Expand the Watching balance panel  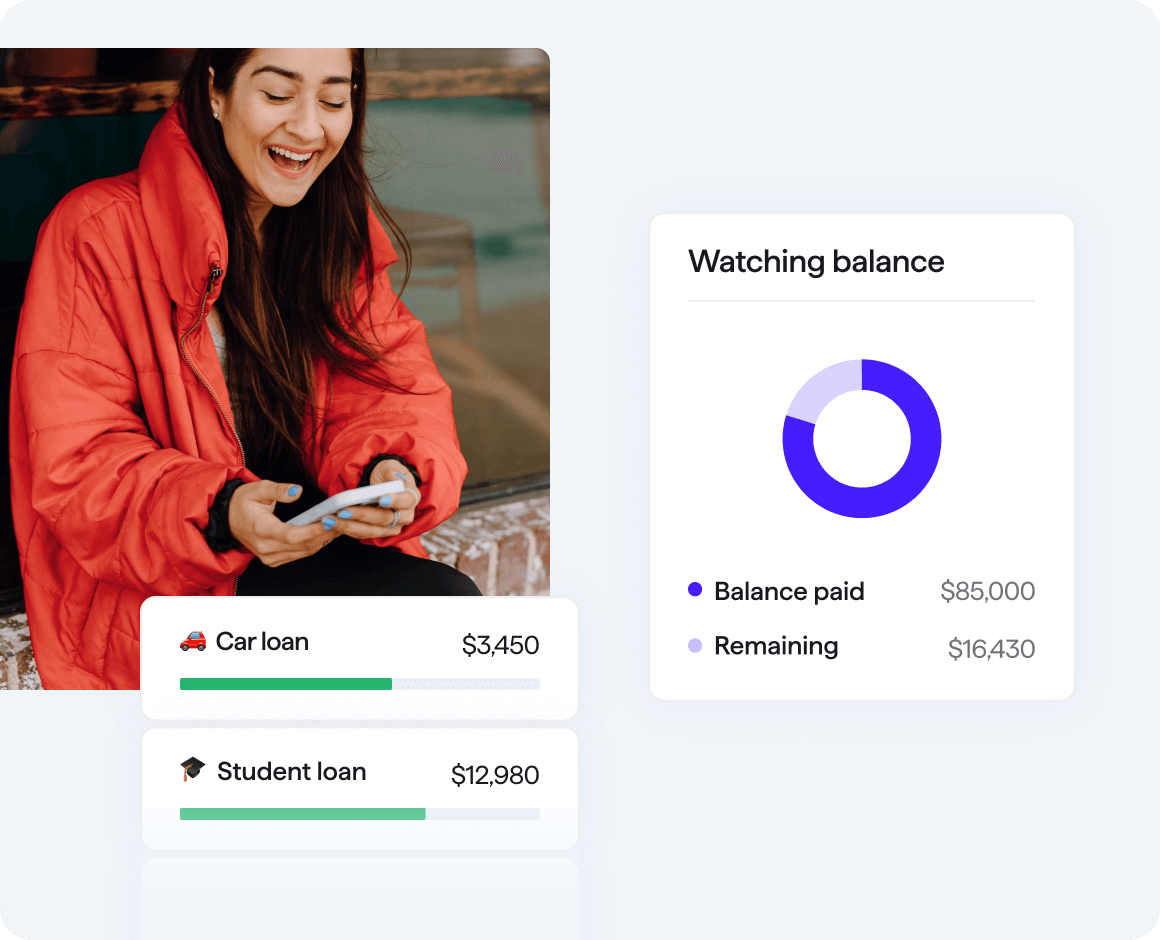tap(861, 455)
